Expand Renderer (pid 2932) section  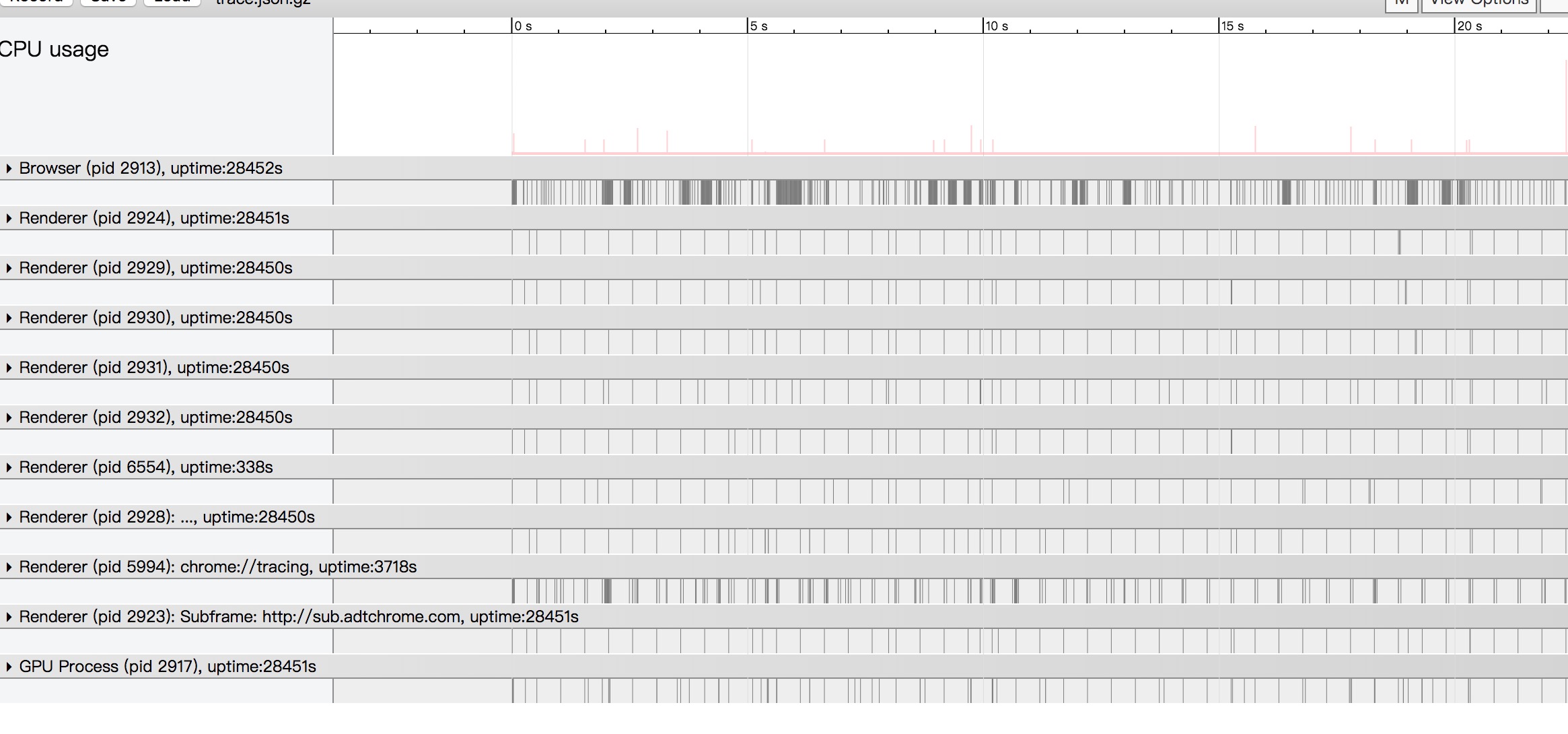click(x=9, y=418)
